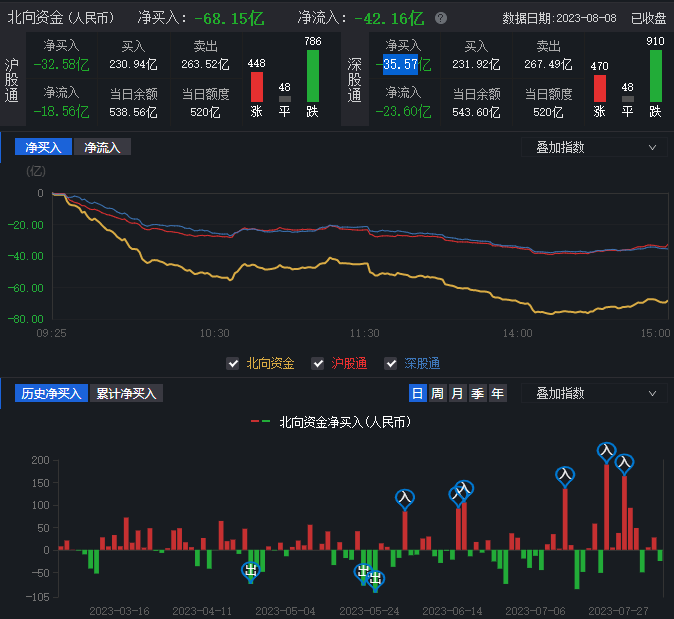
Task: Toggle the 北向资金 line checkbox
Action: [x=233, y=364]
